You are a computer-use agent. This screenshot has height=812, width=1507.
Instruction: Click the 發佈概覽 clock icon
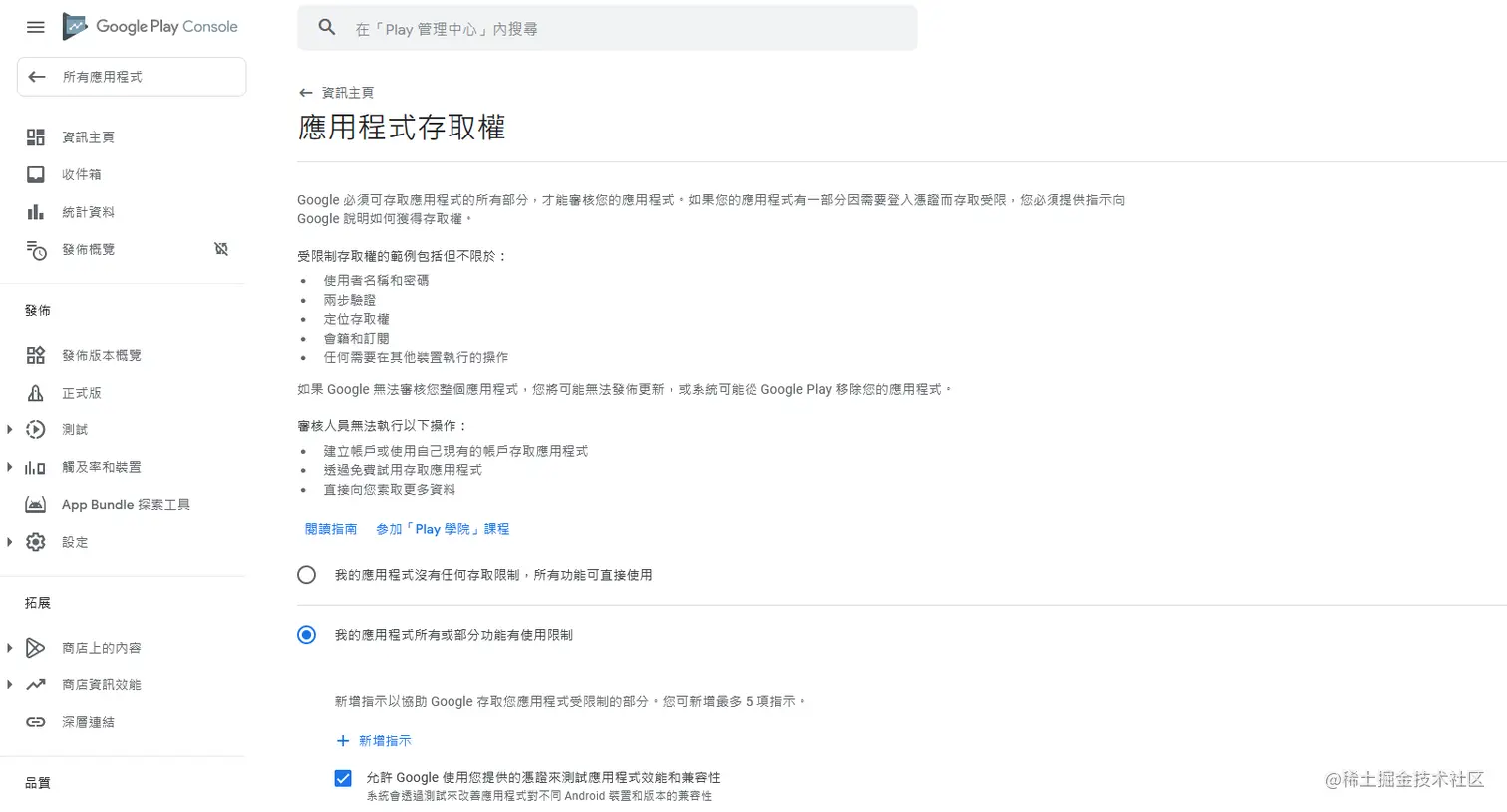36,250
